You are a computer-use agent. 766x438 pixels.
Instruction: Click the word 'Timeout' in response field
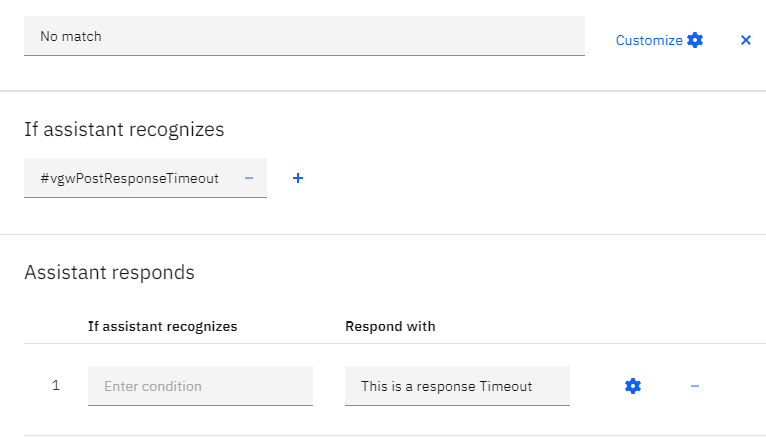505,386
